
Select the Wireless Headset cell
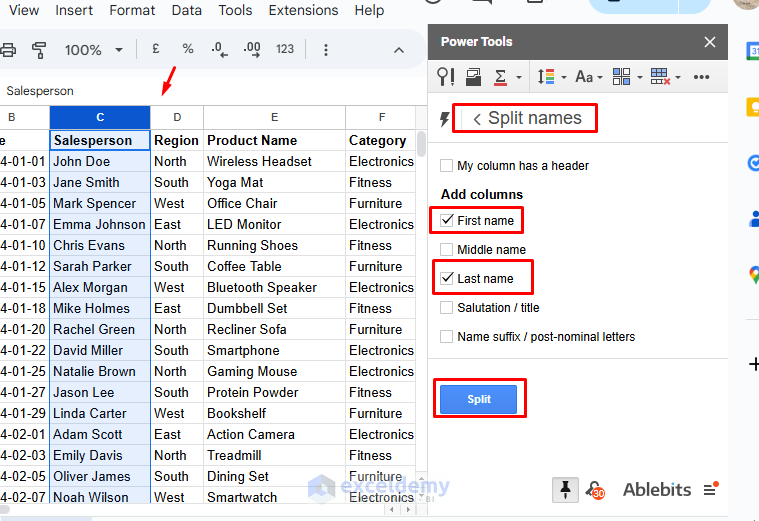pos(274,161)
